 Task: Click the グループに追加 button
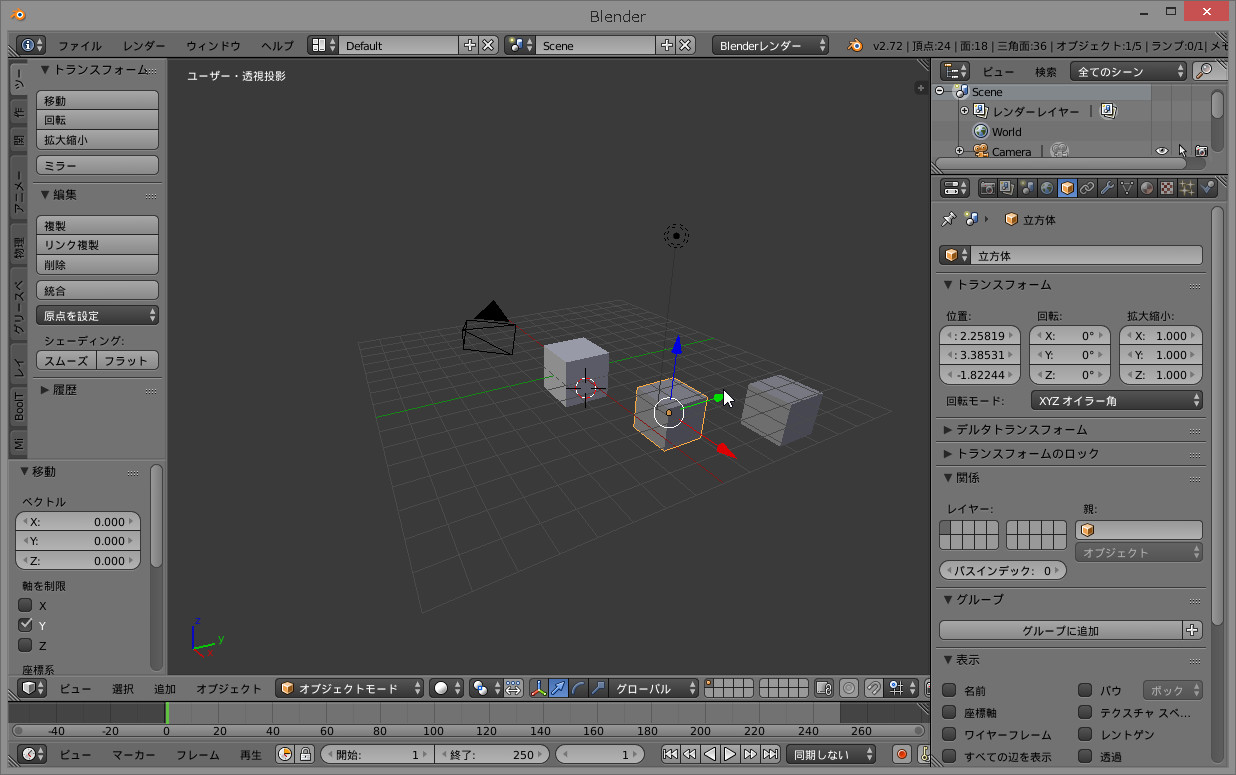(1061, 630)
